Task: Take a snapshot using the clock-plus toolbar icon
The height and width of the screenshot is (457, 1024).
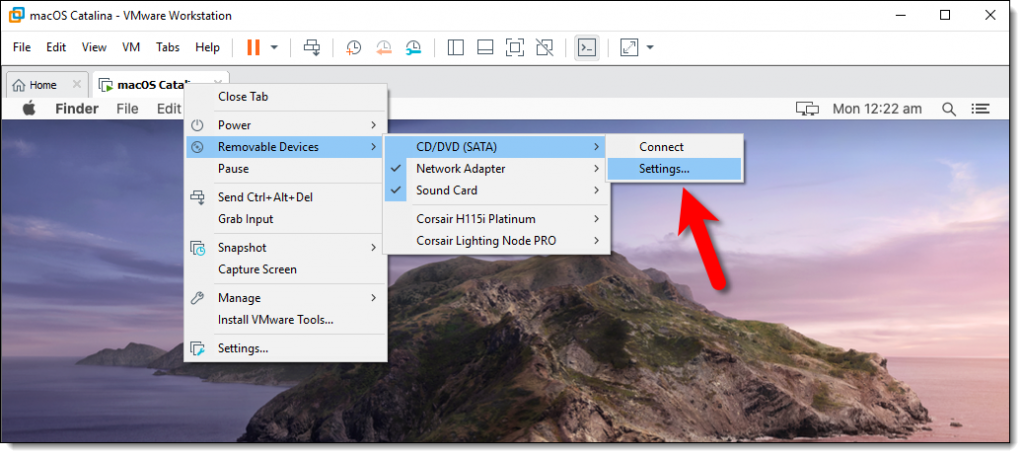Action: click(x=353, y=47)
